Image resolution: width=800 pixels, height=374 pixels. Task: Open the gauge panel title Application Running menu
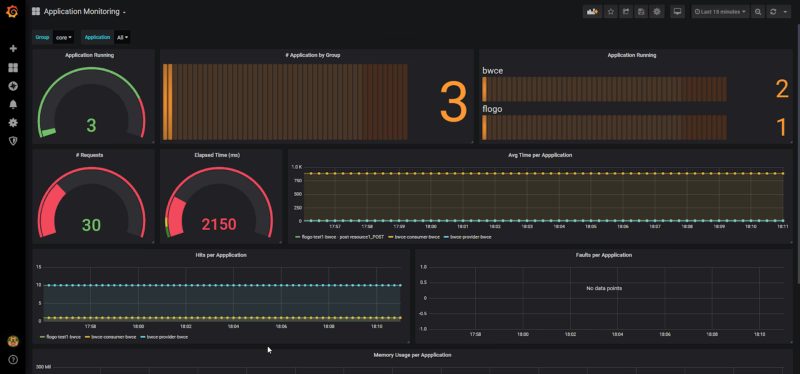[89, 55]
